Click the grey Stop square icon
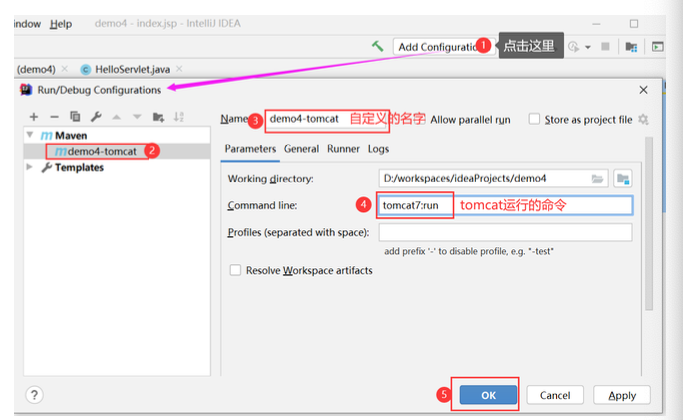Viewport: 683px width, 420px height. (x=605, y=46)
